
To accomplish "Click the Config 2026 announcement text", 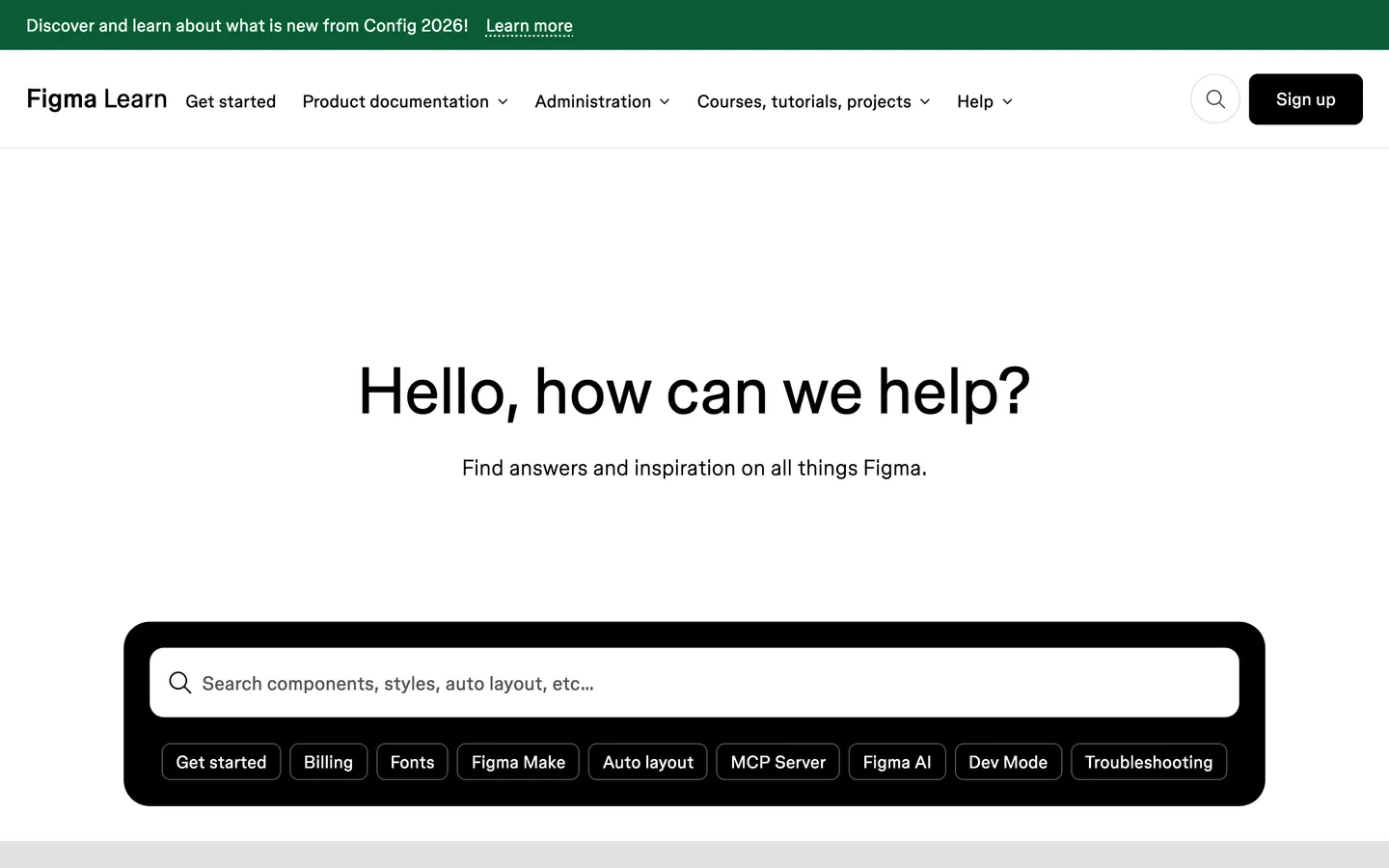I will click(x=247, y=26).
